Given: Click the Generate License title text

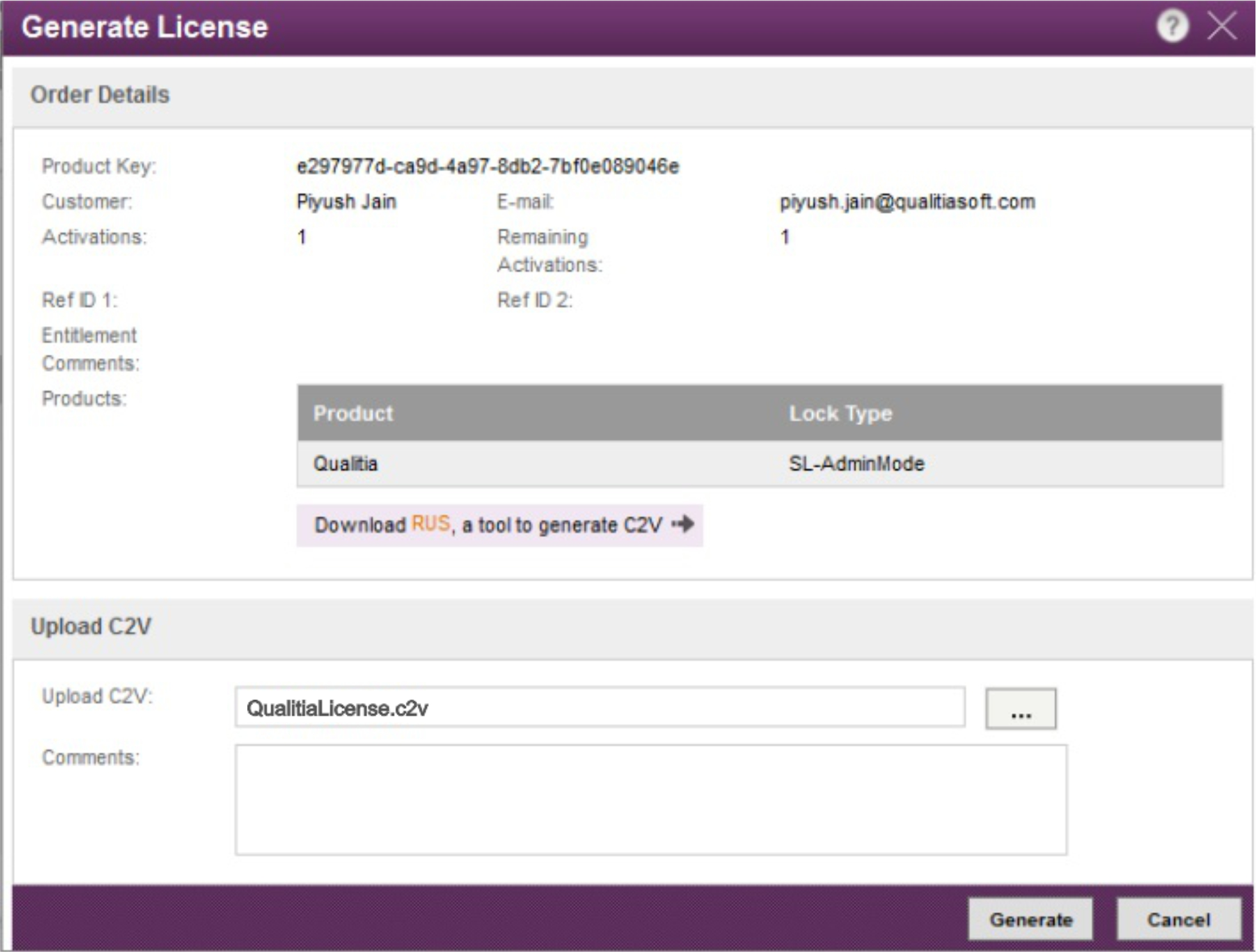Looking at the screenshot, I should coord(144,27).
